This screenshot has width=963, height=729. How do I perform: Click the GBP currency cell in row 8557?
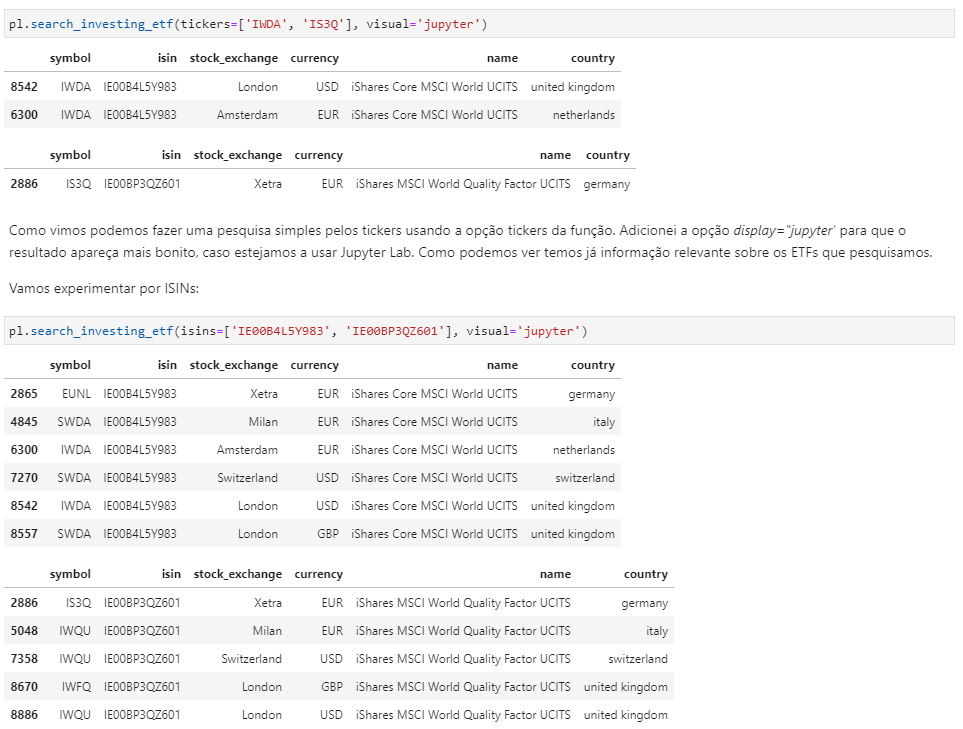[327, 534]
